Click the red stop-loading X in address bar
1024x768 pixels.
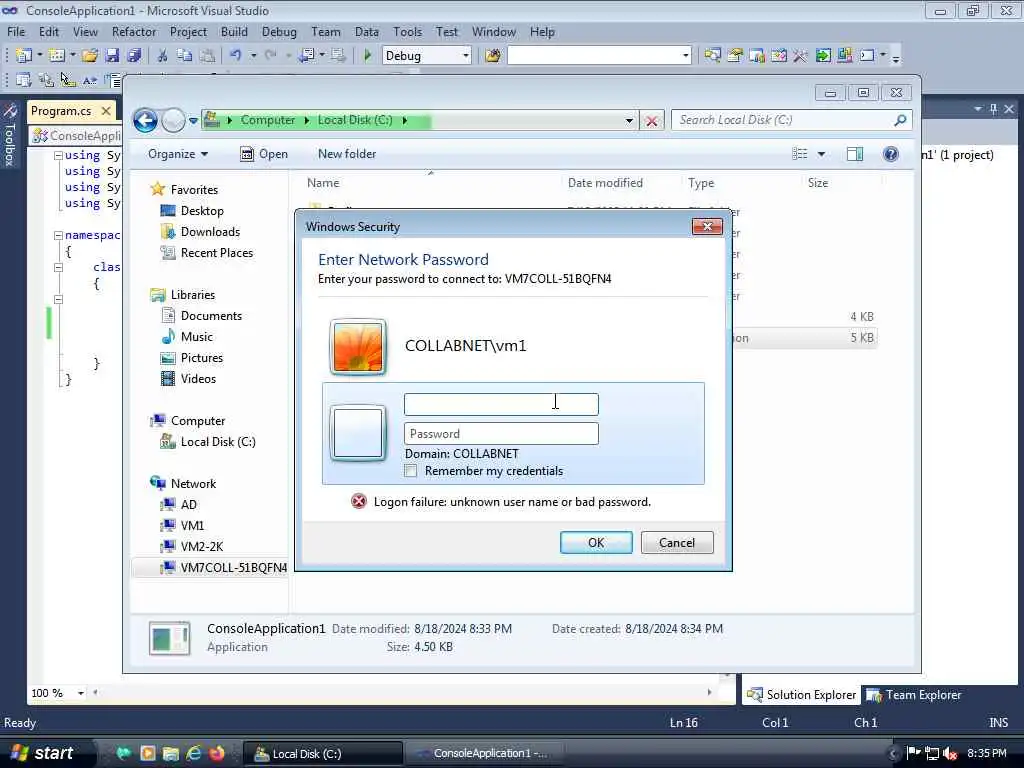[652, 121]
